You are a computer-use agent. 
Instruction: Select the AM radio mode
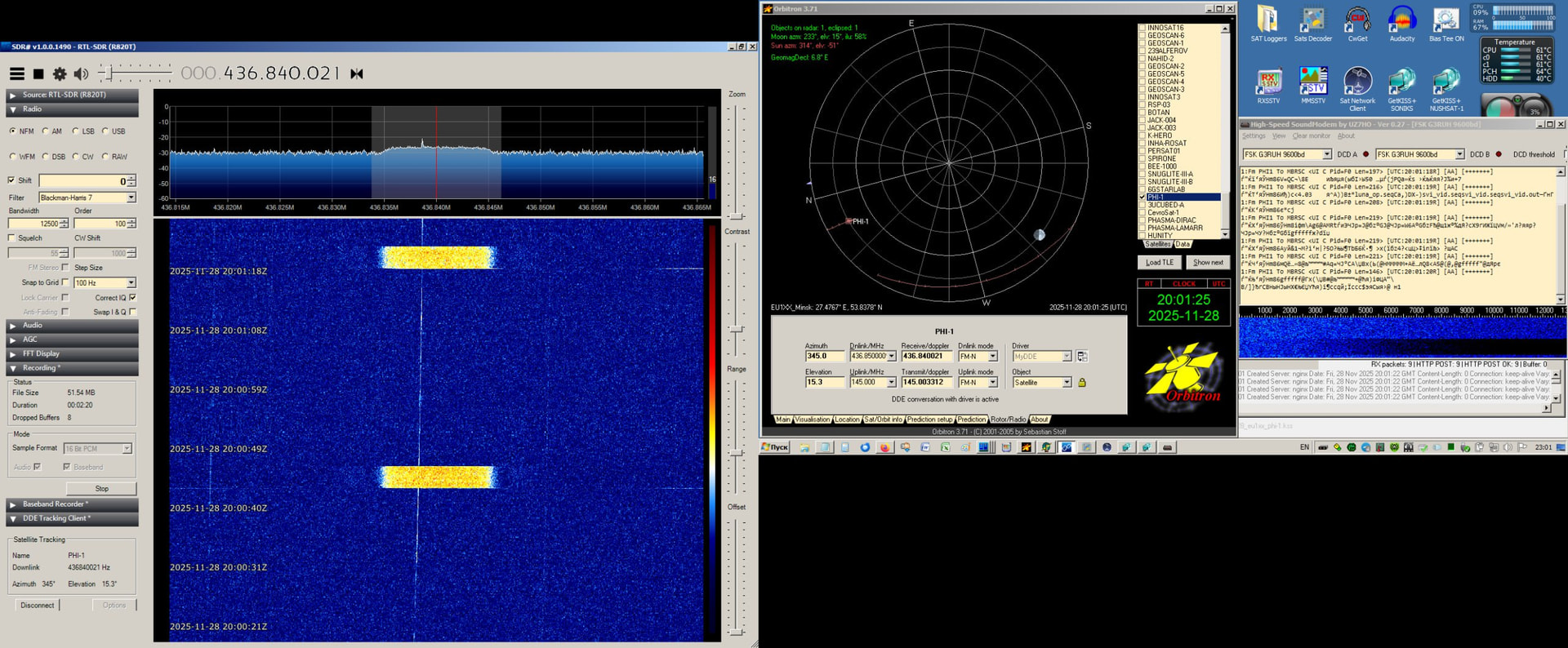click(x=46, y=131)
